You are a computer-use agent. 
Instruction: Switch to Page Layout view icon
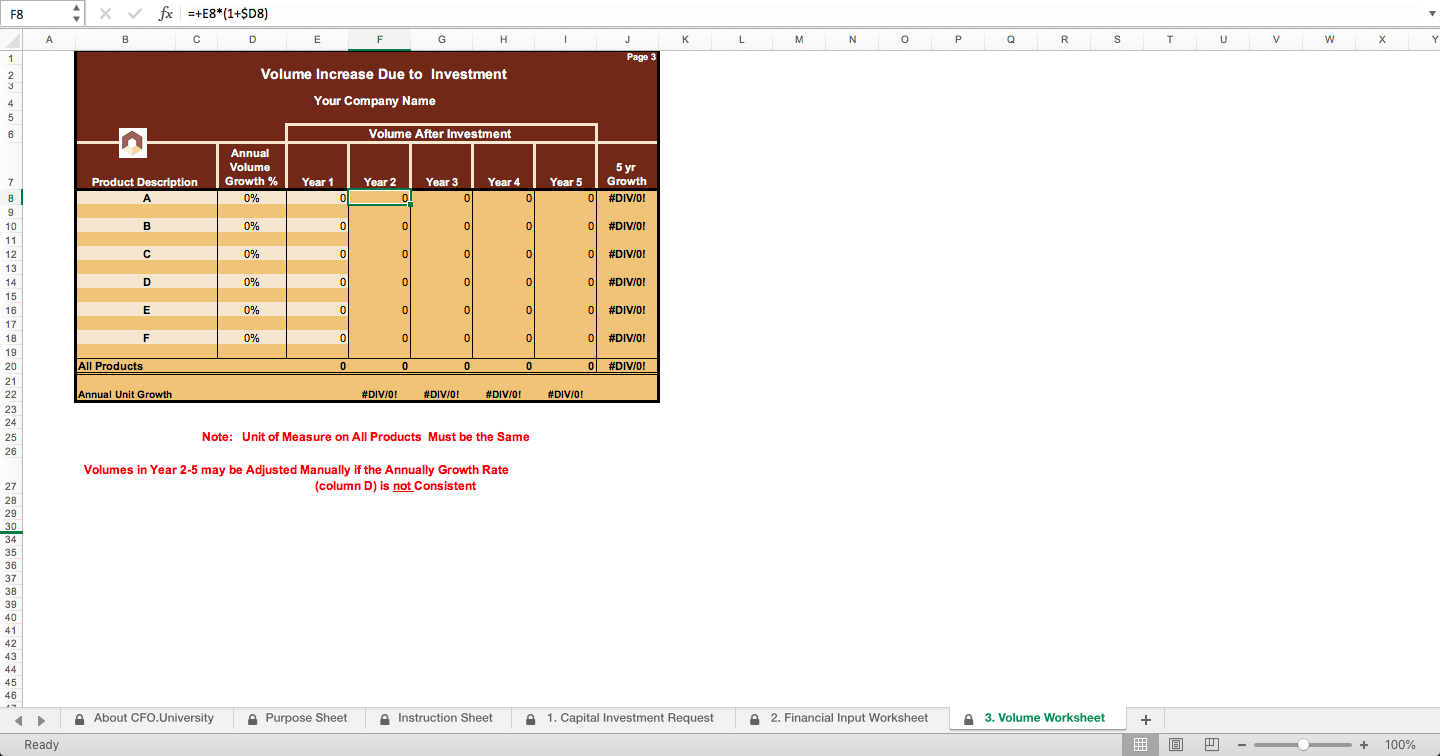[x=1176, y=745]
